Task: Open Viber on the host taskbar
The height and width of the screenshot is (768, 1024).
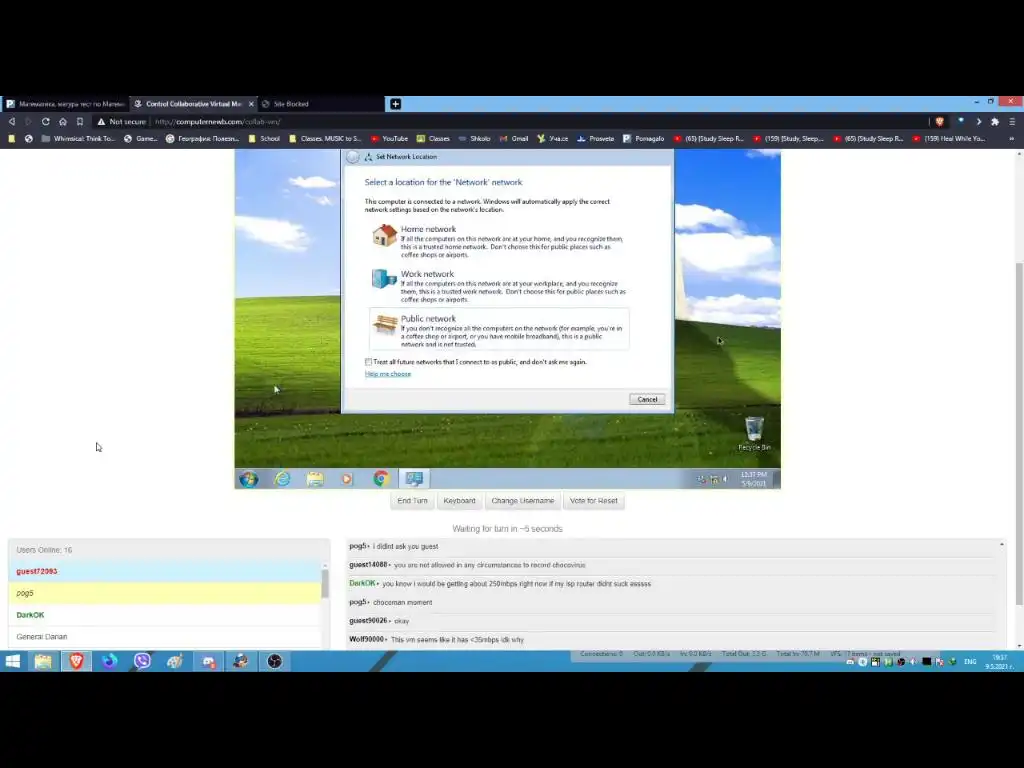Action: coord(142,662)
